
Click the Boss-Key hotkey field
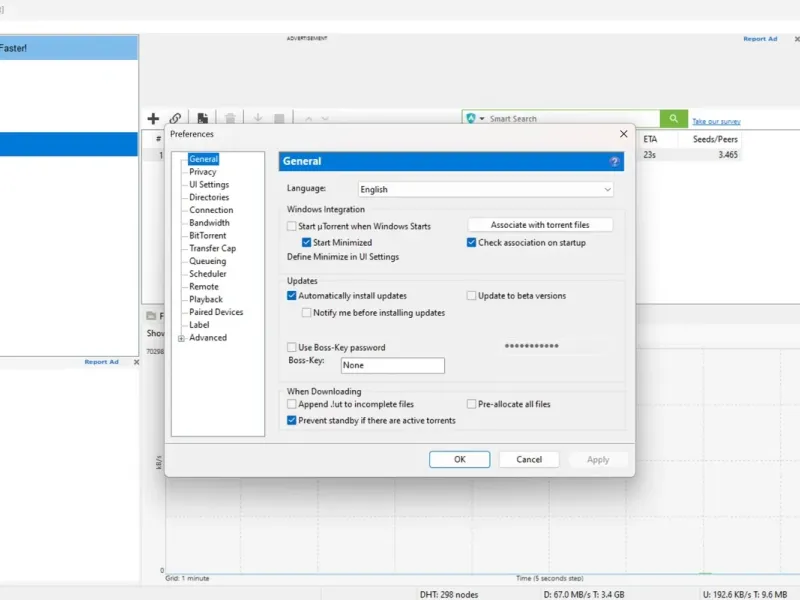[393, 365]
